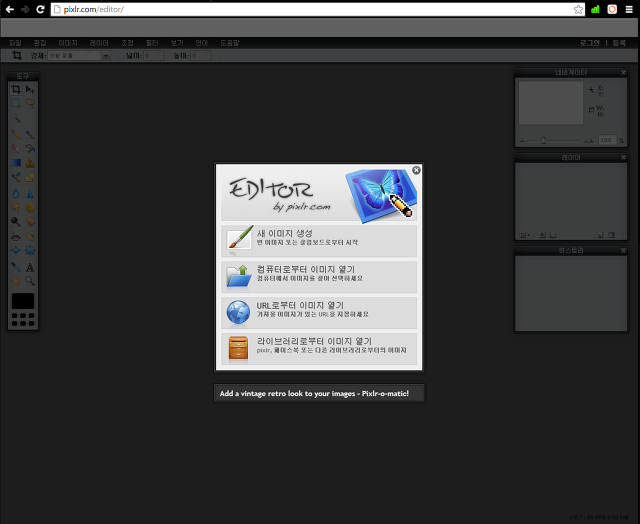This screenshot has height=524, width=640.
Task: Select the Type text tool
Action: pos(30,267)
